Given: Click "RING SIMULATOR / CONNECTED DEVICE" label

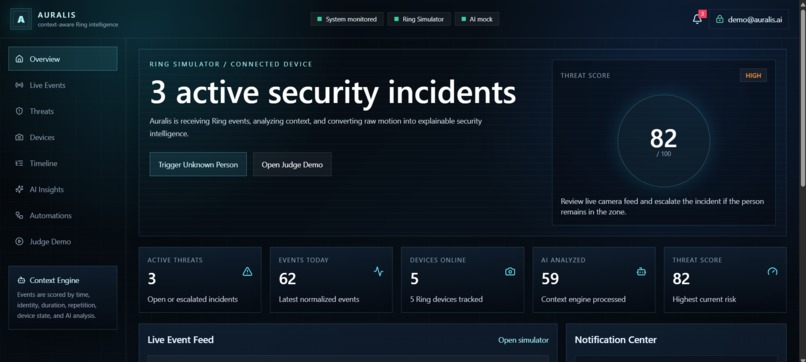Looking at the screenshot, I should coord(231,64).
